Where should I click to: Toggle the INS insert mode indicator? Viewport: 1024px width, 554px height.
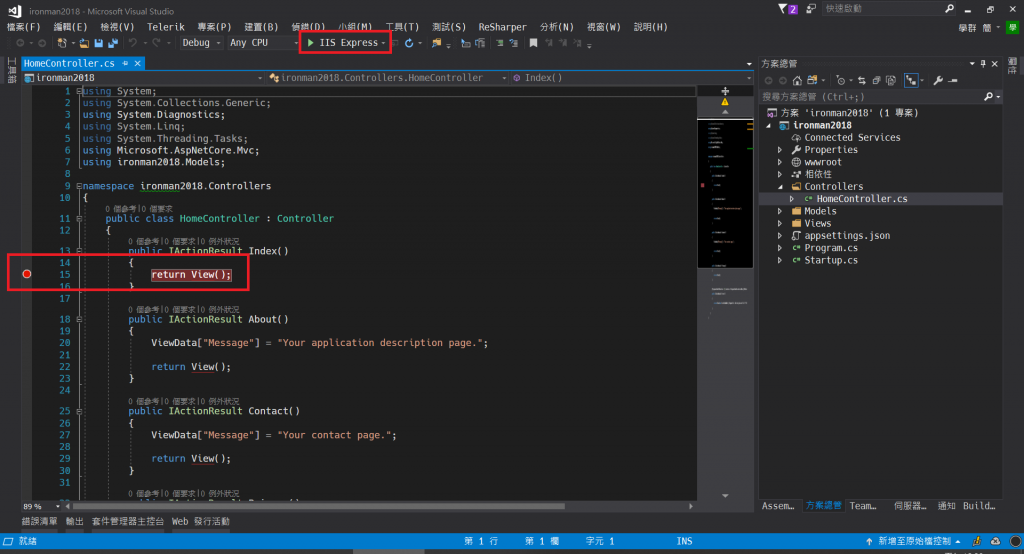click(684, 541)
